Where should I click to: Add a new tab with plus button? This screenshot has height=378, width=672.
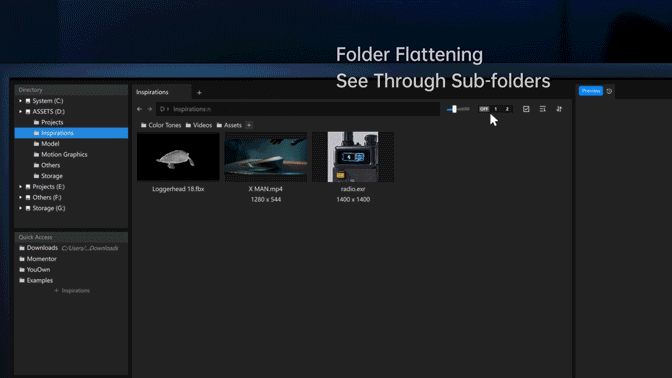tap(199, 93)
